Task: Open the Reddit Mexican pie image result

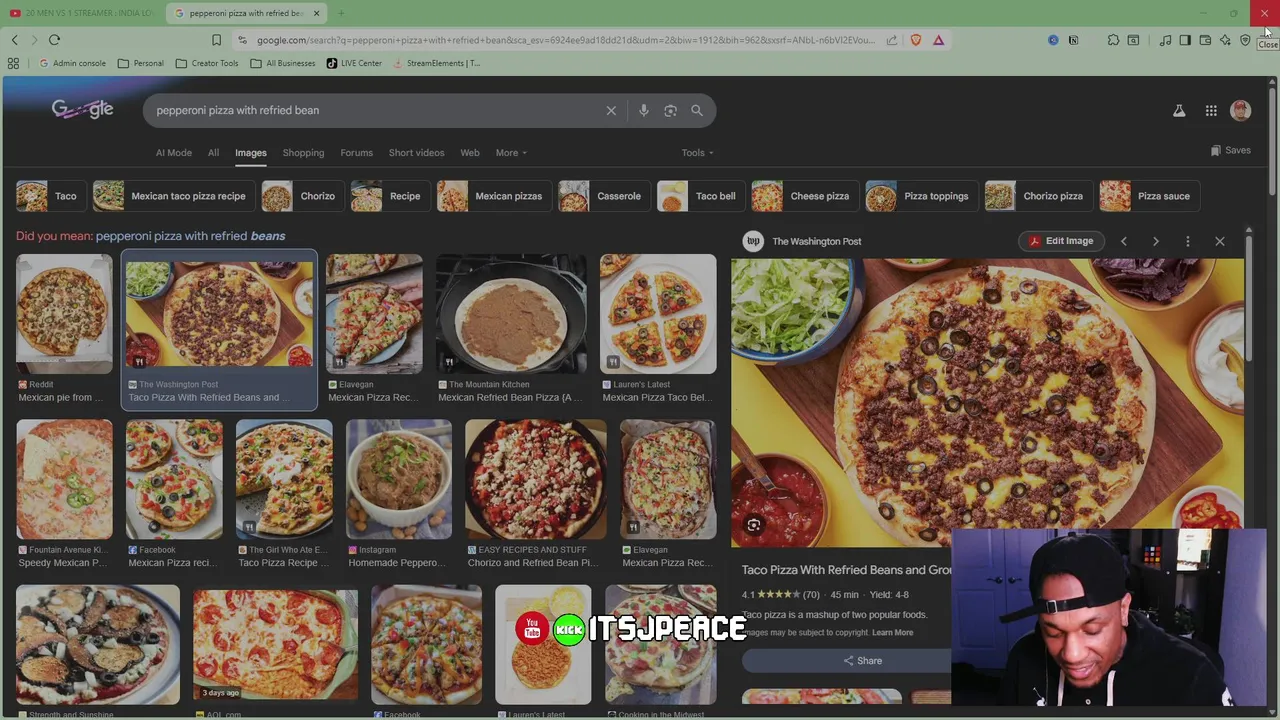Action: pos(64,314)
